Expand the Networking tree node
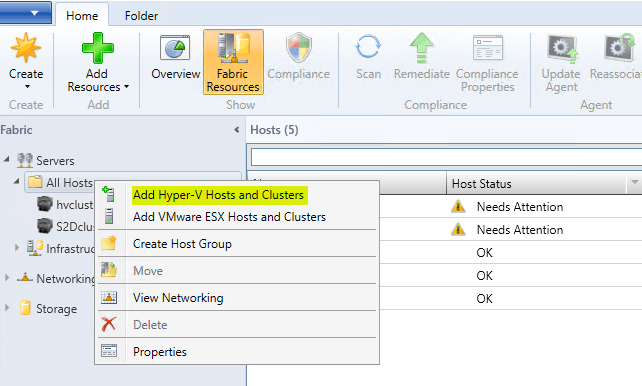Viewport: 642px width, 386px height. click(x=7, y=277)
